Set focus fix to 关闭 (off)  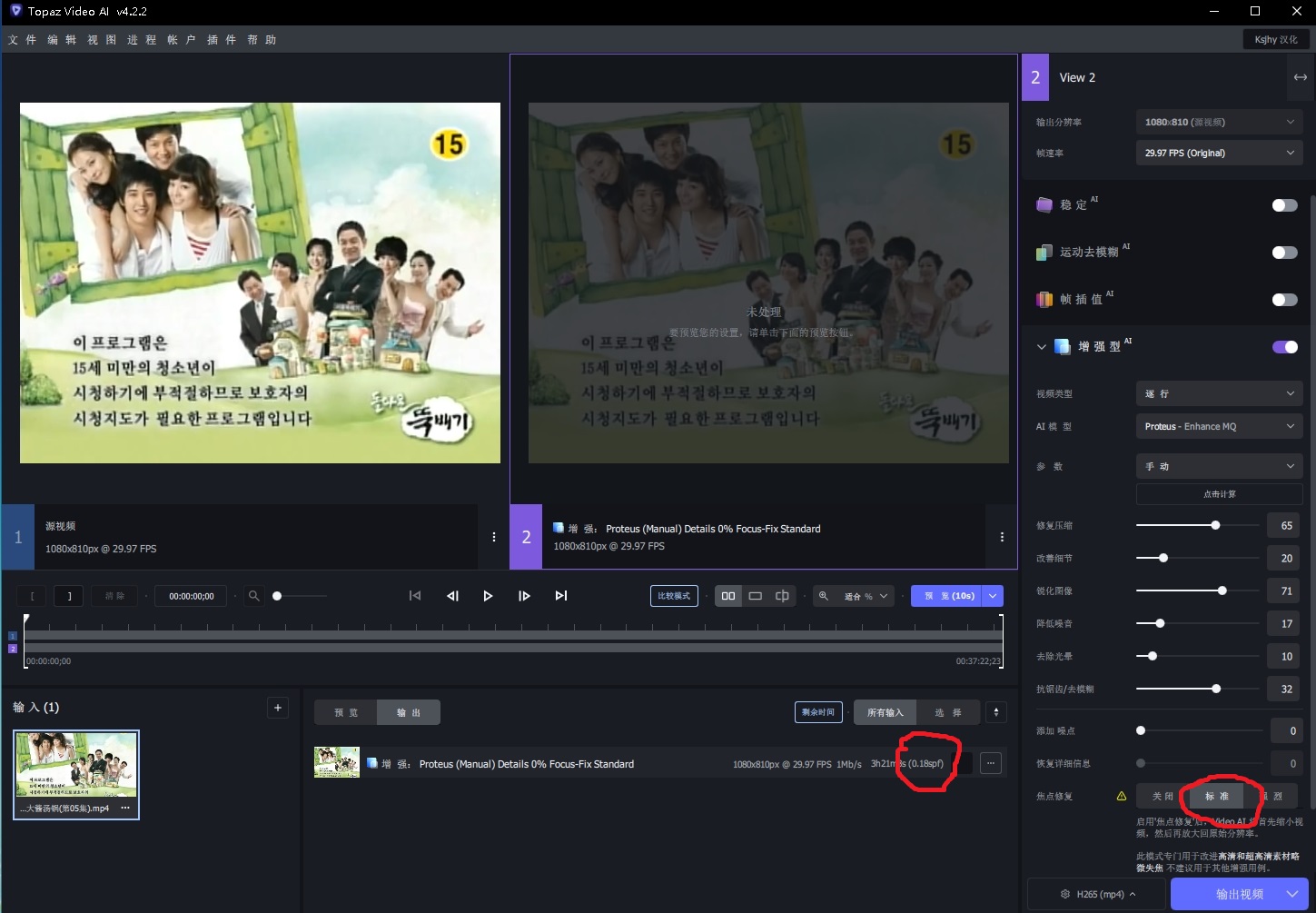click(1163, 796)
